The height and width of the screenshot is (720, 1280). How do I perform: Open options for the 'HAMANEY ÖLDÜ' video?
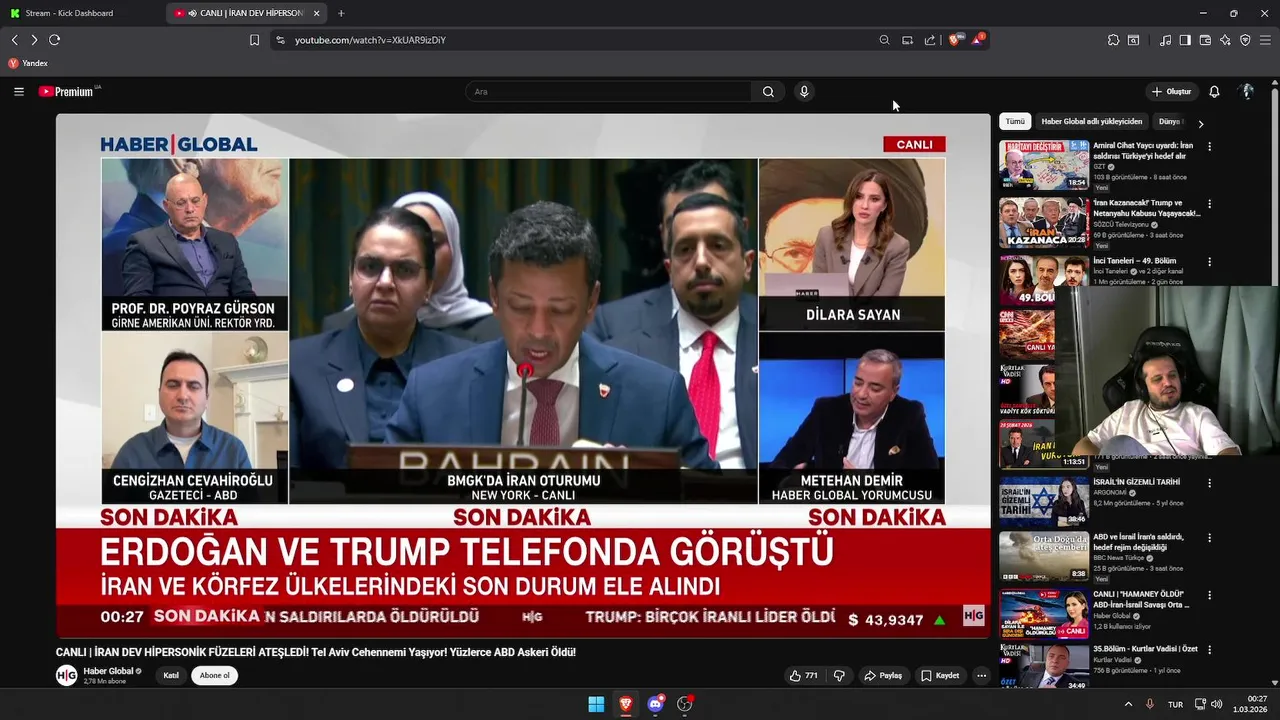click(x=1209, y=595)
